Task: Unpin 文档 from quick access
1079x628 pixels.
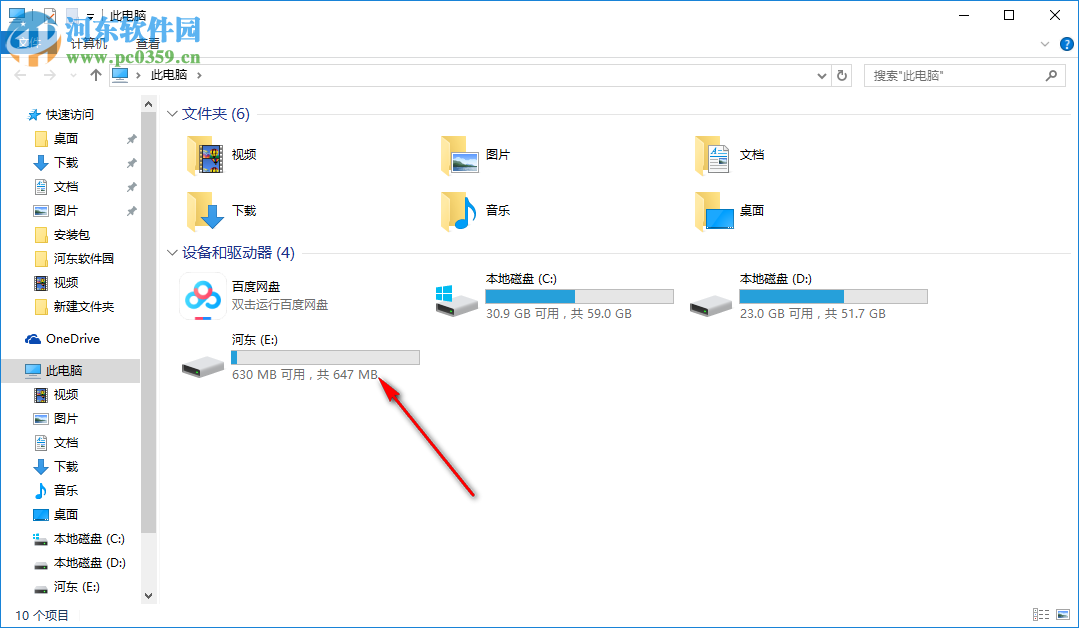Action: coord(131,187)
